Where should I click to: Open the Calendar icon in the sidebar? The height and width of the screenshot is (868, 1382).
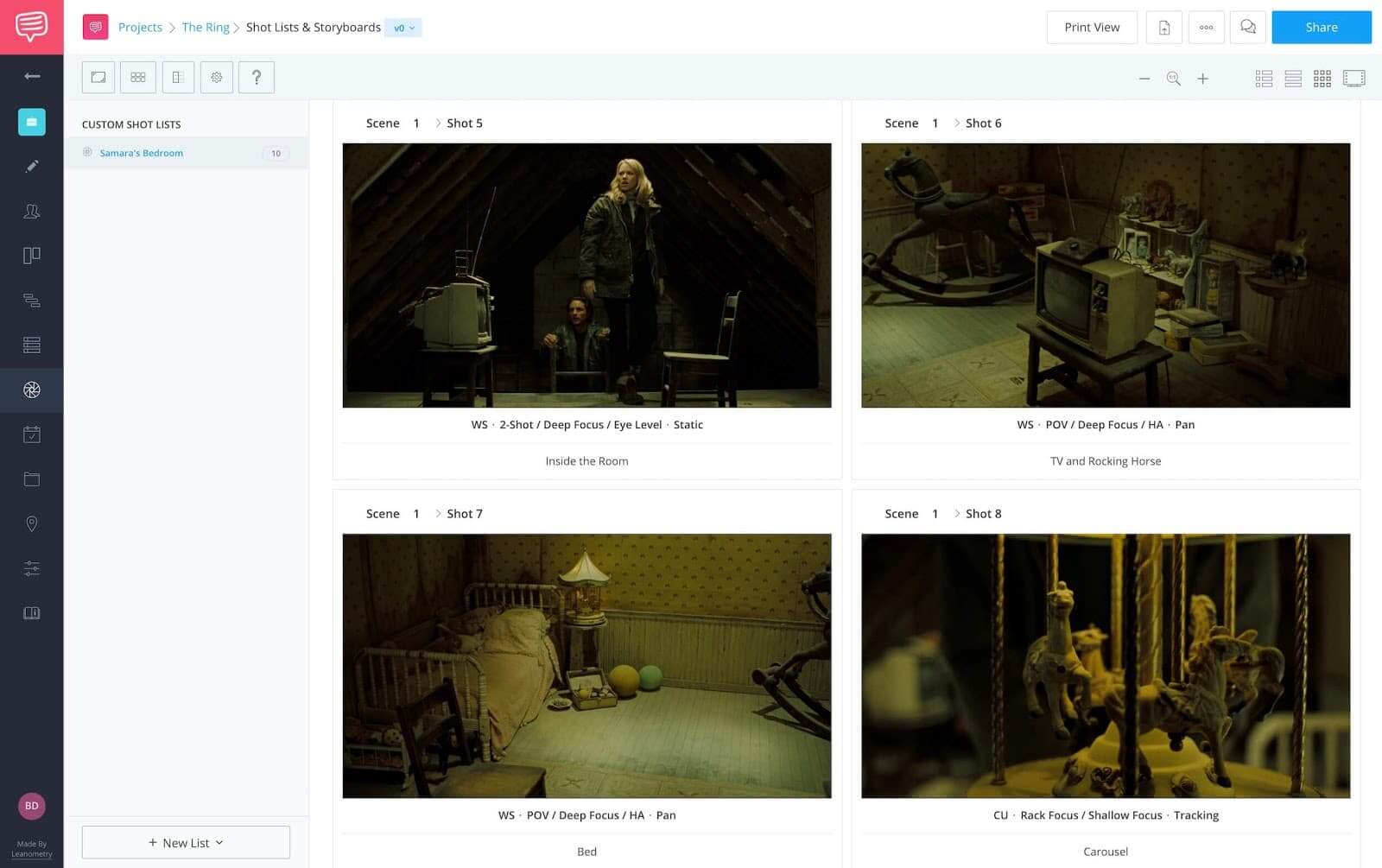[x=32, y=434]
